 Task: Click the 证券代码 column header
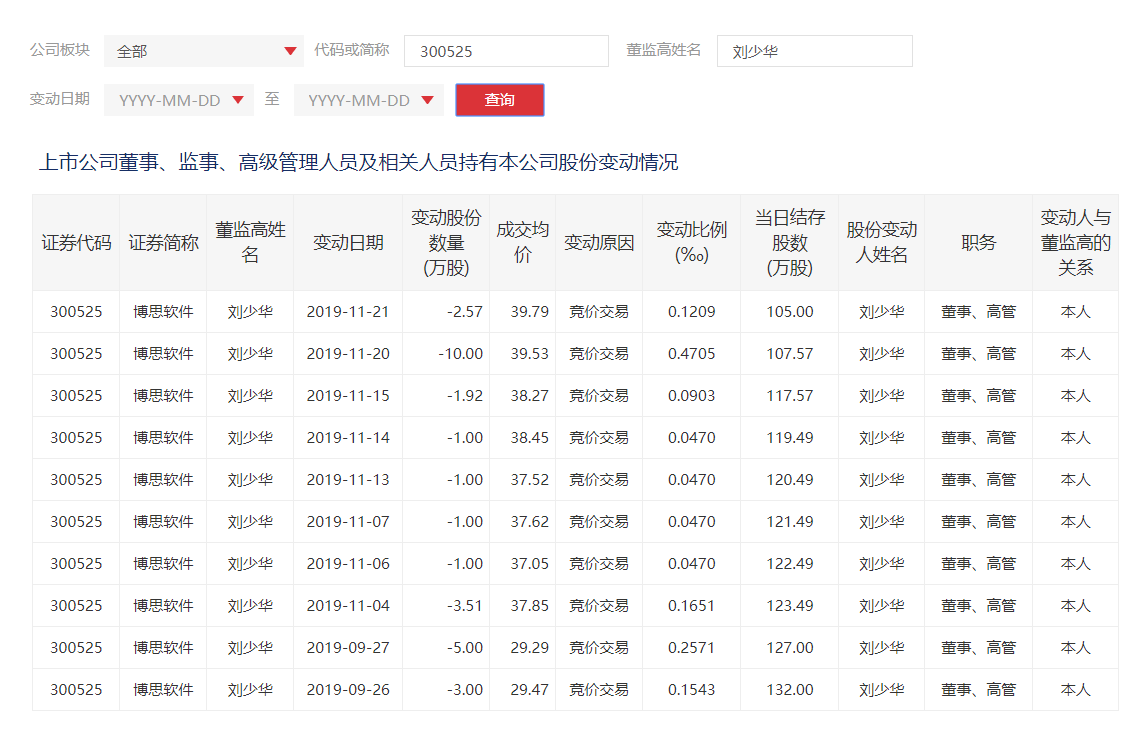click(76, 243)
